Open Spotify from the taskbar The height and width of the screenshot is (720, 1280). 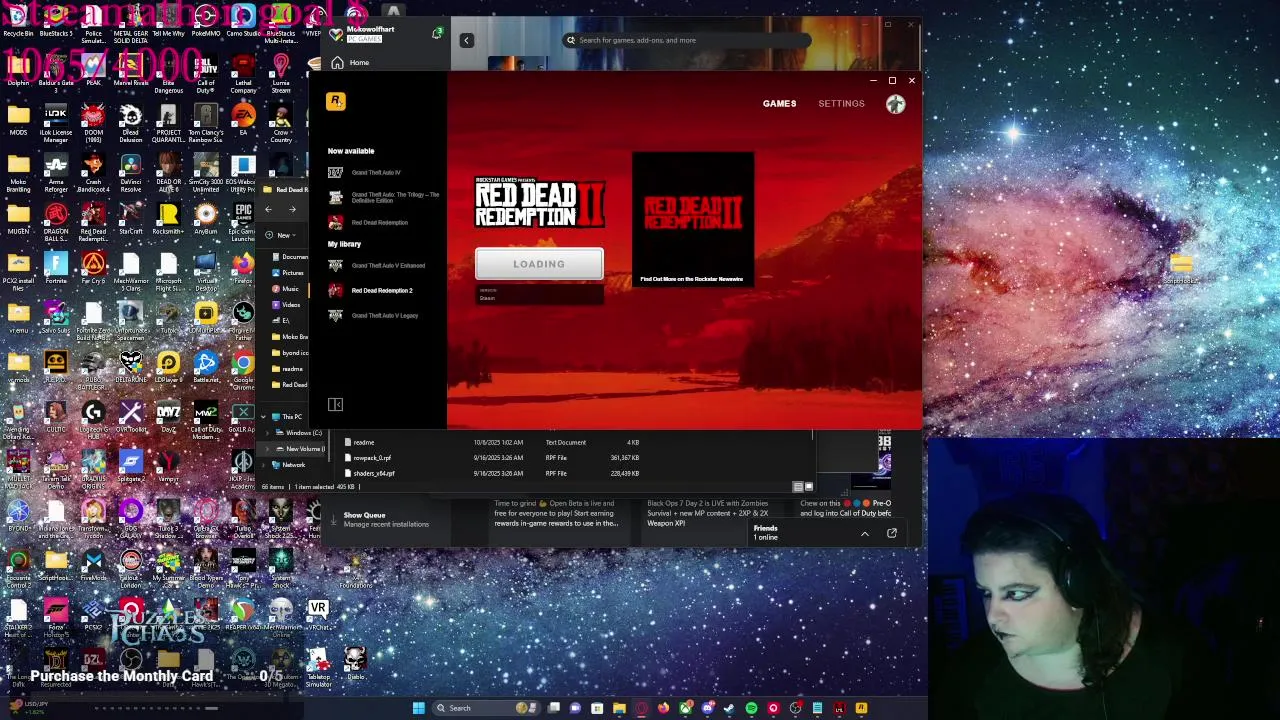pyautogui.click(x=751, y=708)
